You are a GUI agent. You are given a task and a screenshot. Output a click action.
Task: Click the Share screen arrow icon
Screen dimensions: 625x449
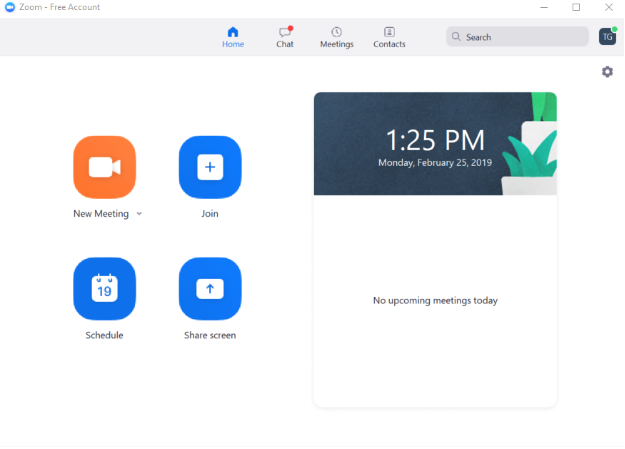click(x=210, y=289)
